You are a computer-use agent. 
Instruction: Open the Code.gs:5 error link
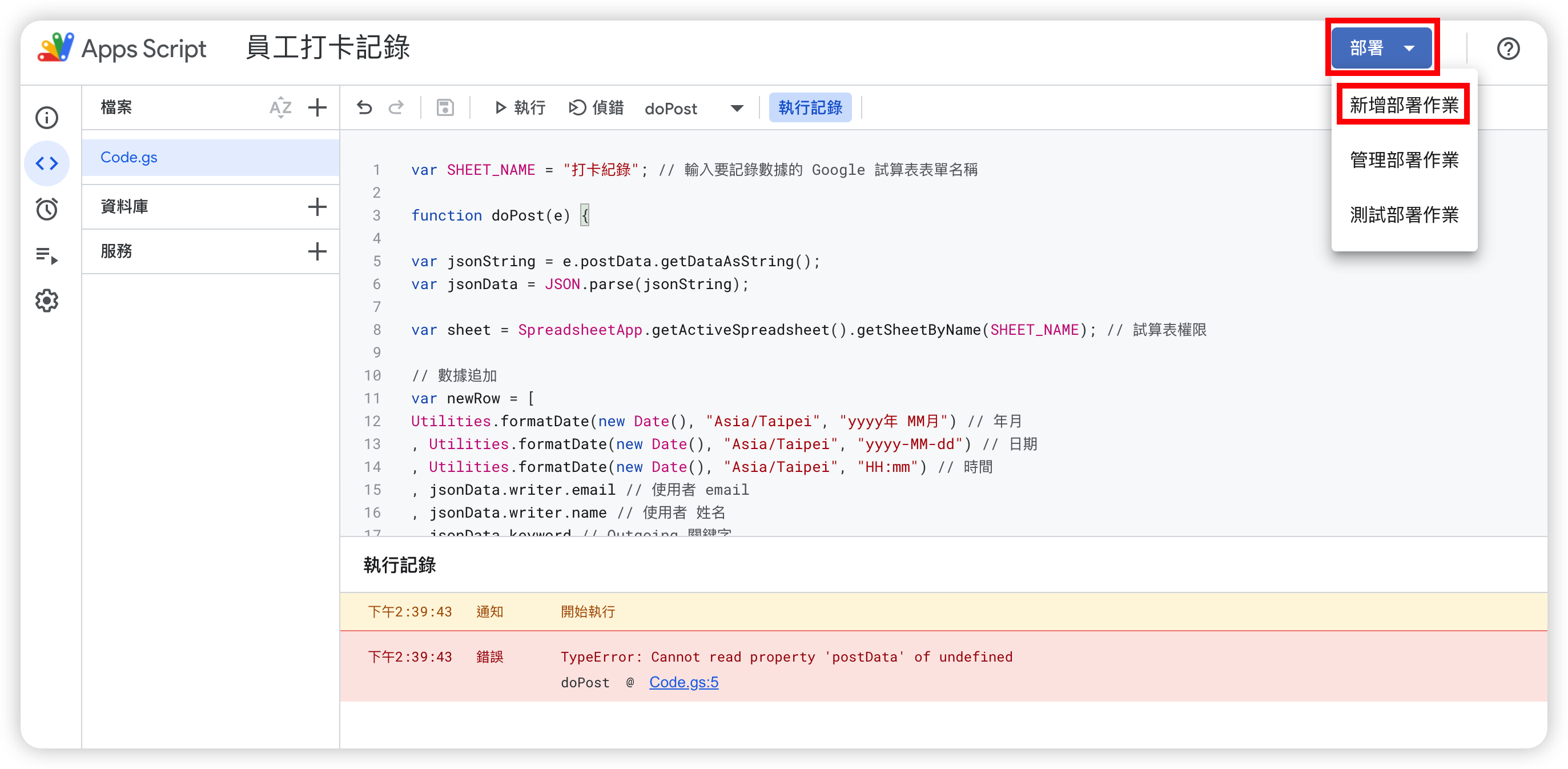coord(684,682)
